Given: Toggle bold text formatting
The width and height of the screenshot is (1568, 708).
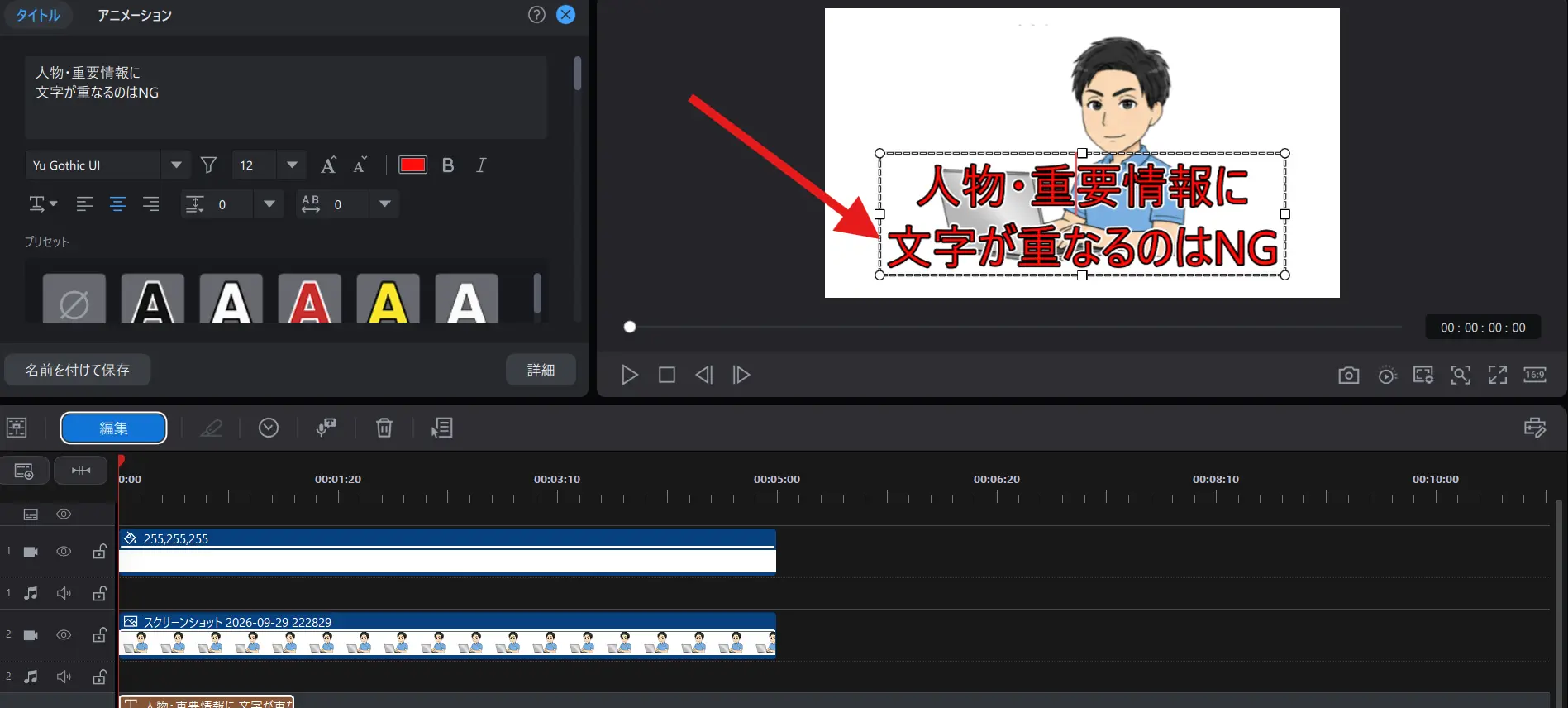Looking at the screenshot, I should [x=448, y=165].
